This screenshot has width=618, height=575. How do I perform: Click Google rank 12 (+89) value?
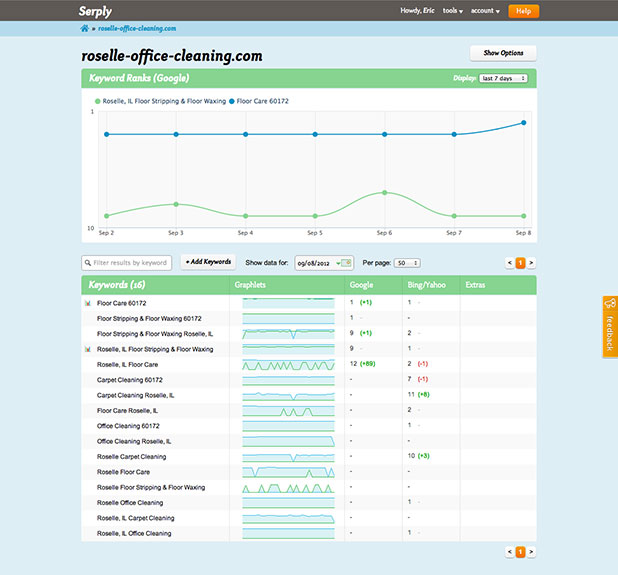point(363,364)
